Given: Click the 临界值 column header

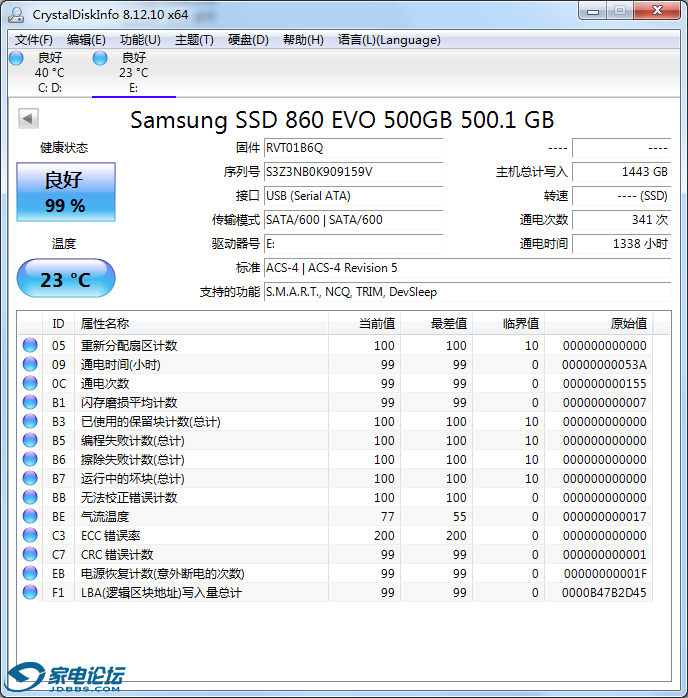Looking at the screenshot, I should (x=509, y=324).
